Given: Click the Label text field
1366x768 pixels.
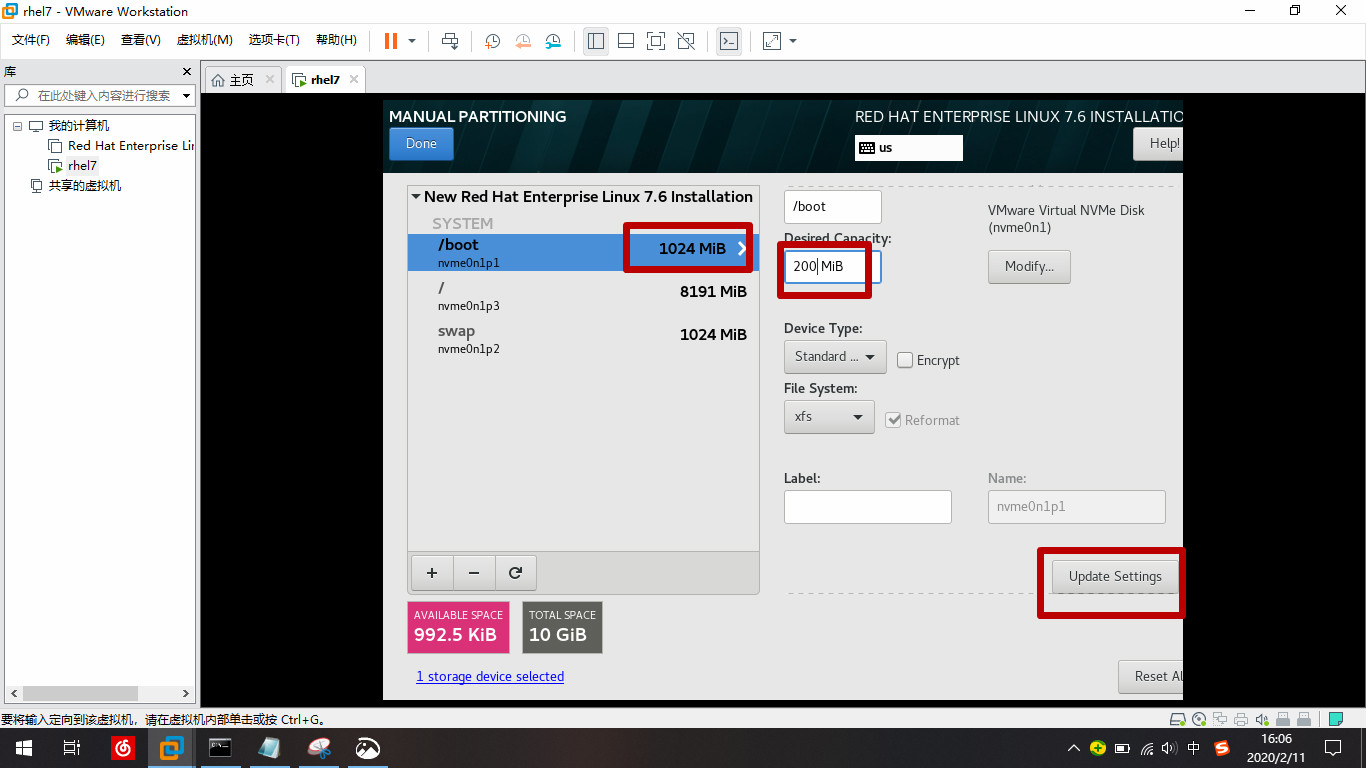Looking at the screenshot, I should click(868, 507).
